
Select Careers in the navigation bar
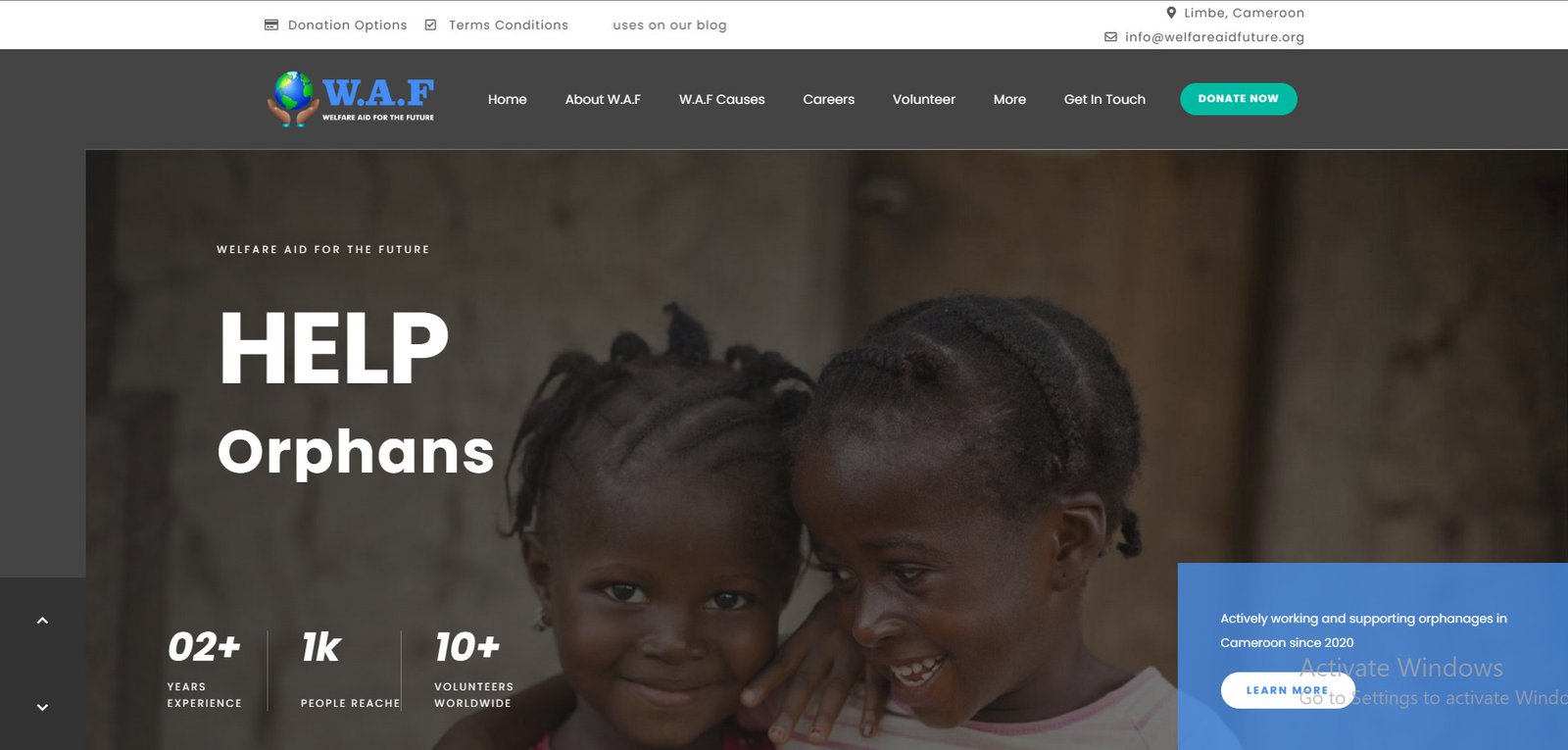coord(829,99)
